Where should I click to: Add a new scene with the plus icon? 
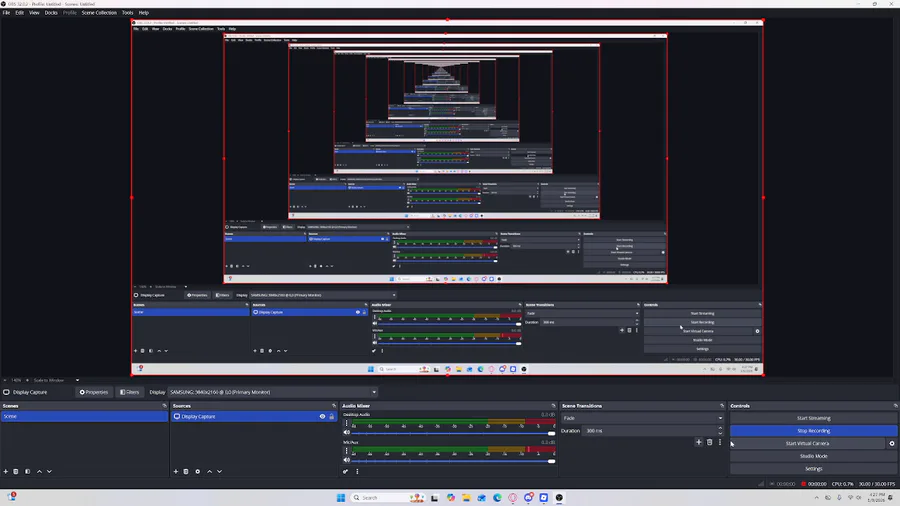[6, 472]
